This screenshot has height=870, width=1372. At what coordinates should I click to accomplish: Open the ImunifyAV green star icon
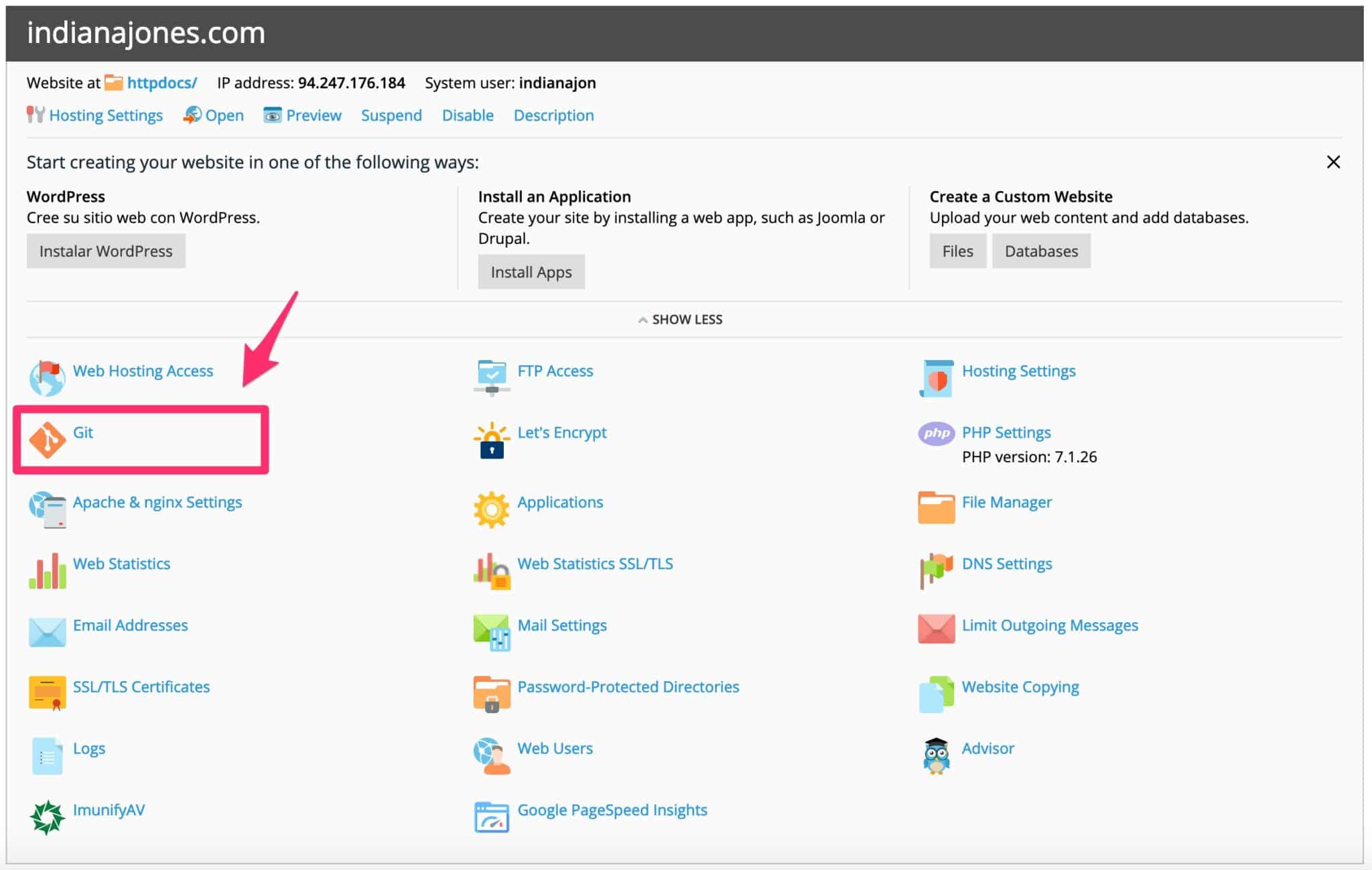coord(47,818)
